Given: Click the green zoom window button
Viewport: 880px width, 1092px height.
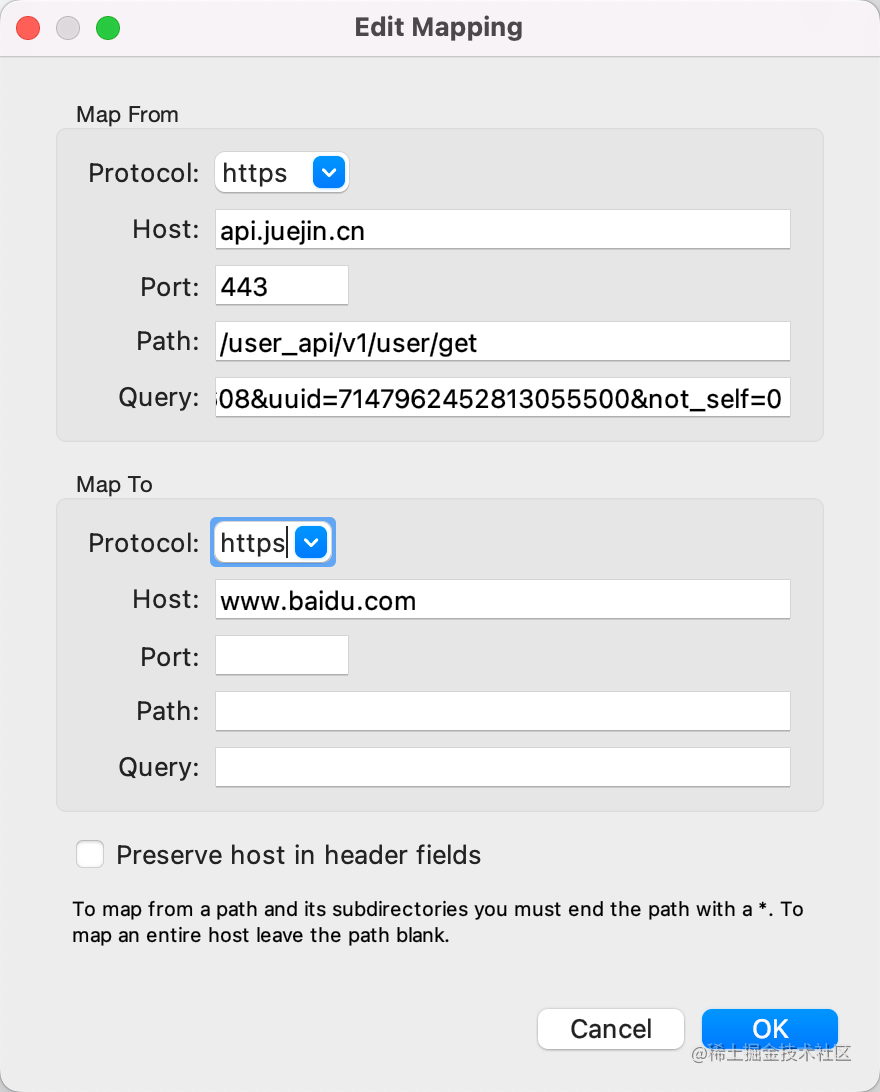Looking at the screenshot, I should coord(108,28).
